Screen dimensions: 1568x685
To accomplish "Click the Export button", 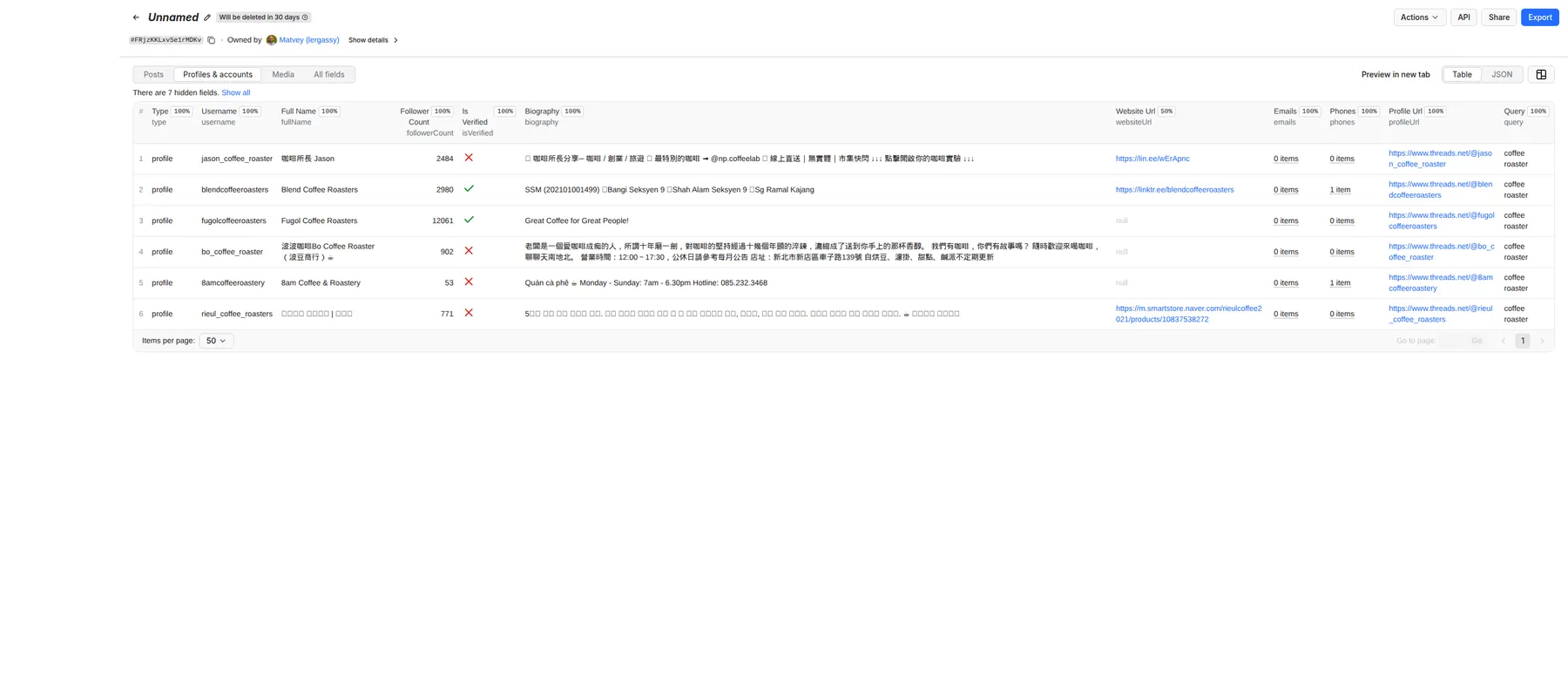I will (1539, 17).
